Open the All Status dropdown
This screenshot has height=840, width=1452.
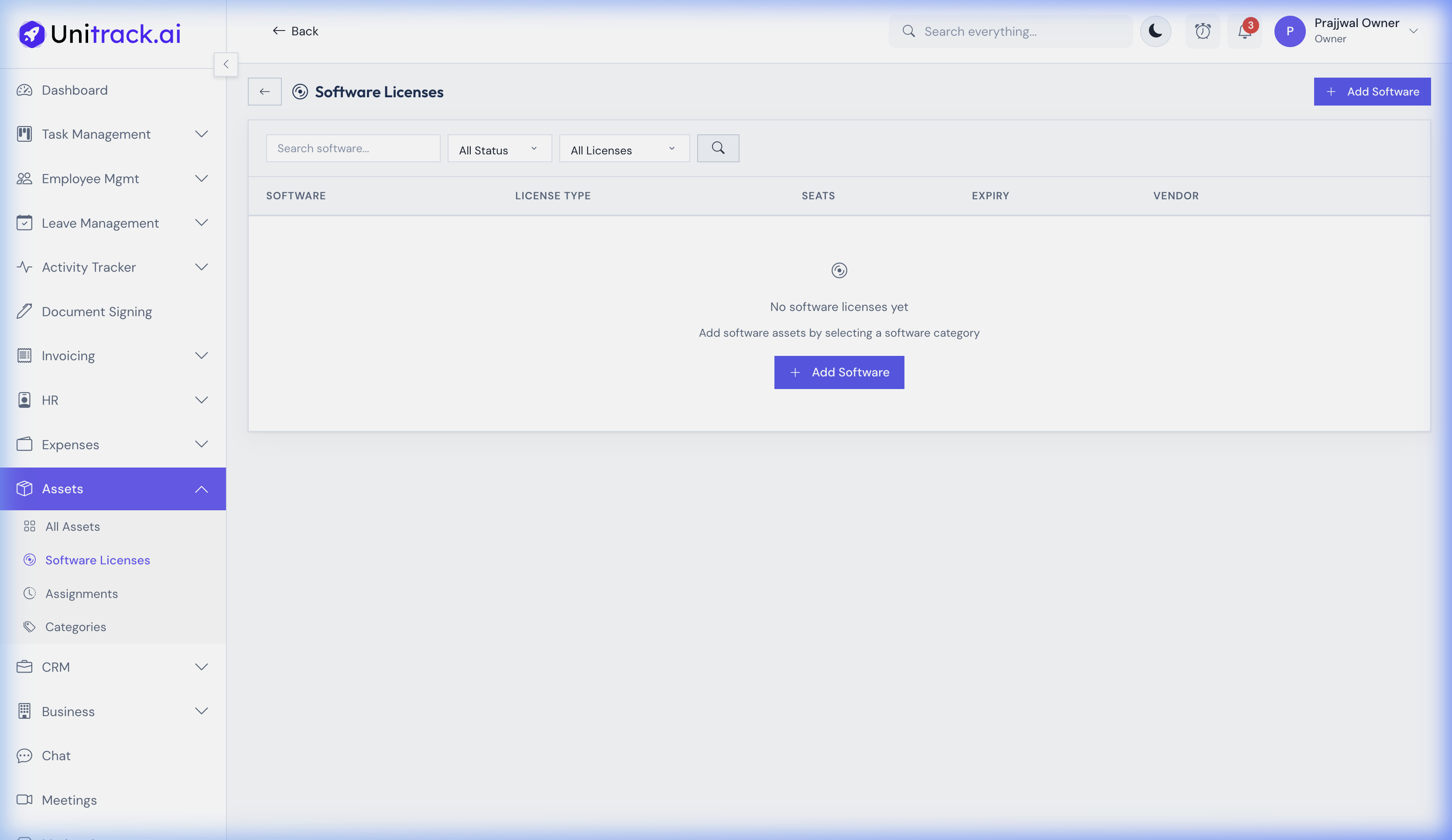tap(499, 149)
